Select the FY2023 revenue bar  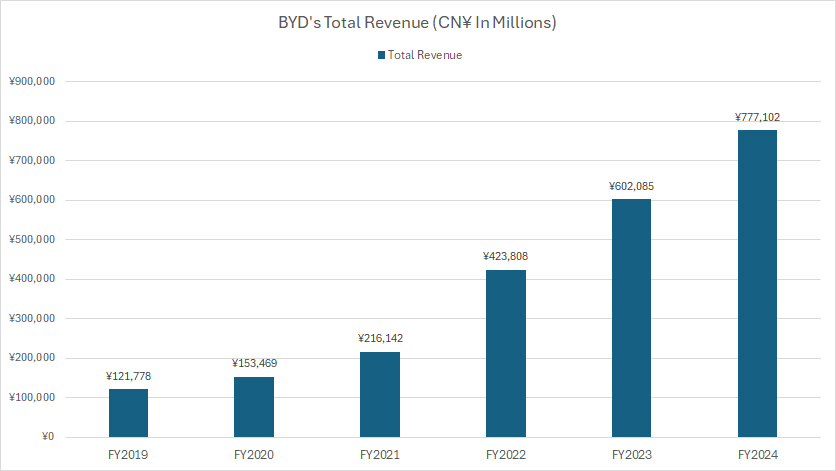pyautogui.click(x=631, y=318)
